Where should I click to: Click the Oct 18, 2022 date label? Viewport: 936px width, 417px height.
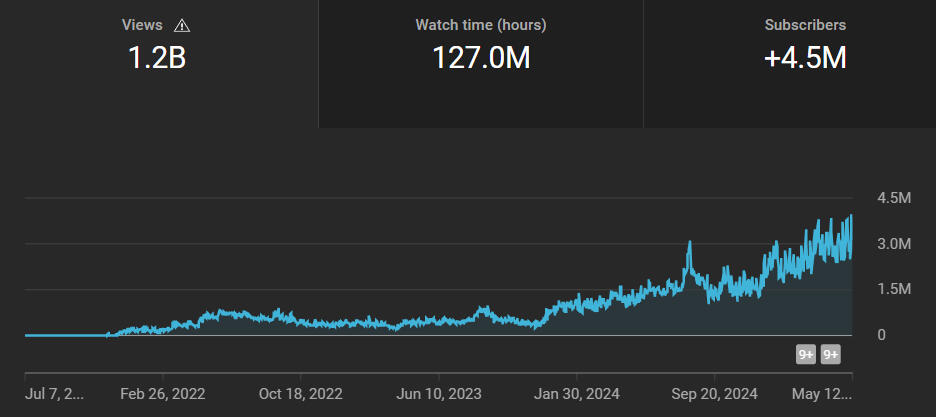[301, 393]
